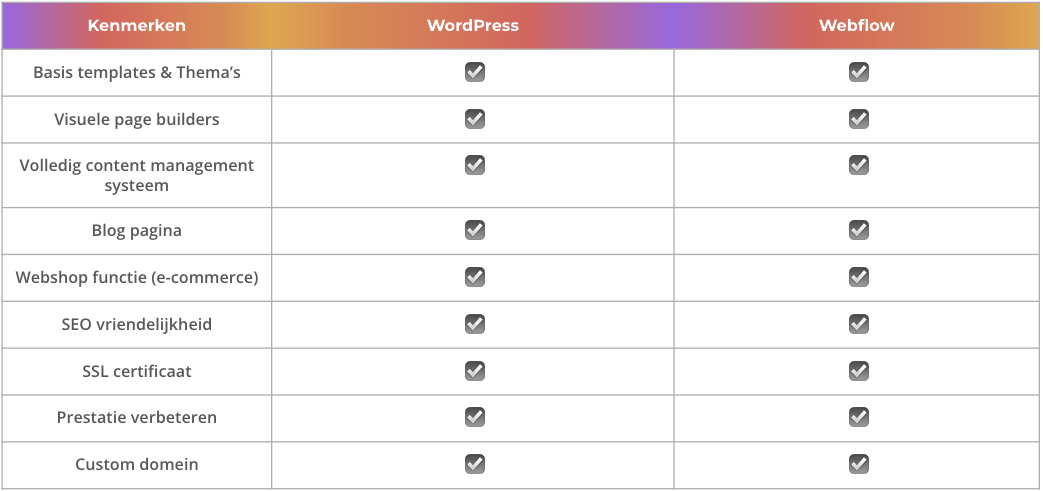Viewport: 1043px width, 491px height.
Task: Click Webflow checkbox for Custom domein
Action: [x=858, y=463]
